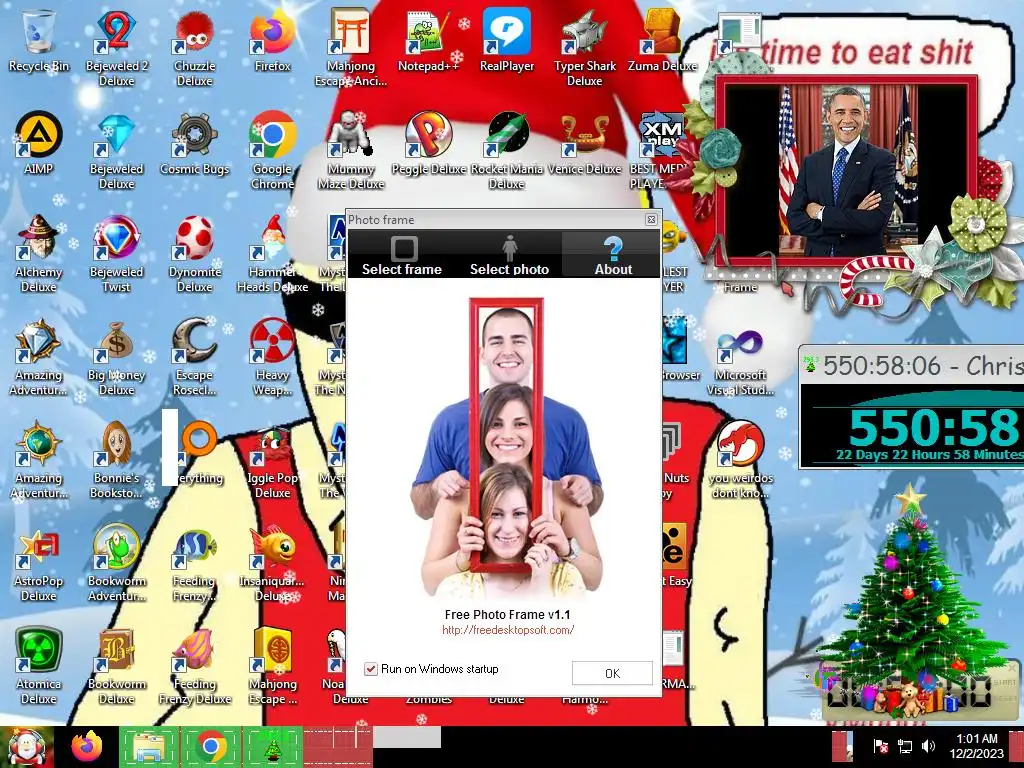Launch Chuzzle Deluxe shortcut
Image resolution: width=1024 pixels, height=768 pixels.
[195, 47]
